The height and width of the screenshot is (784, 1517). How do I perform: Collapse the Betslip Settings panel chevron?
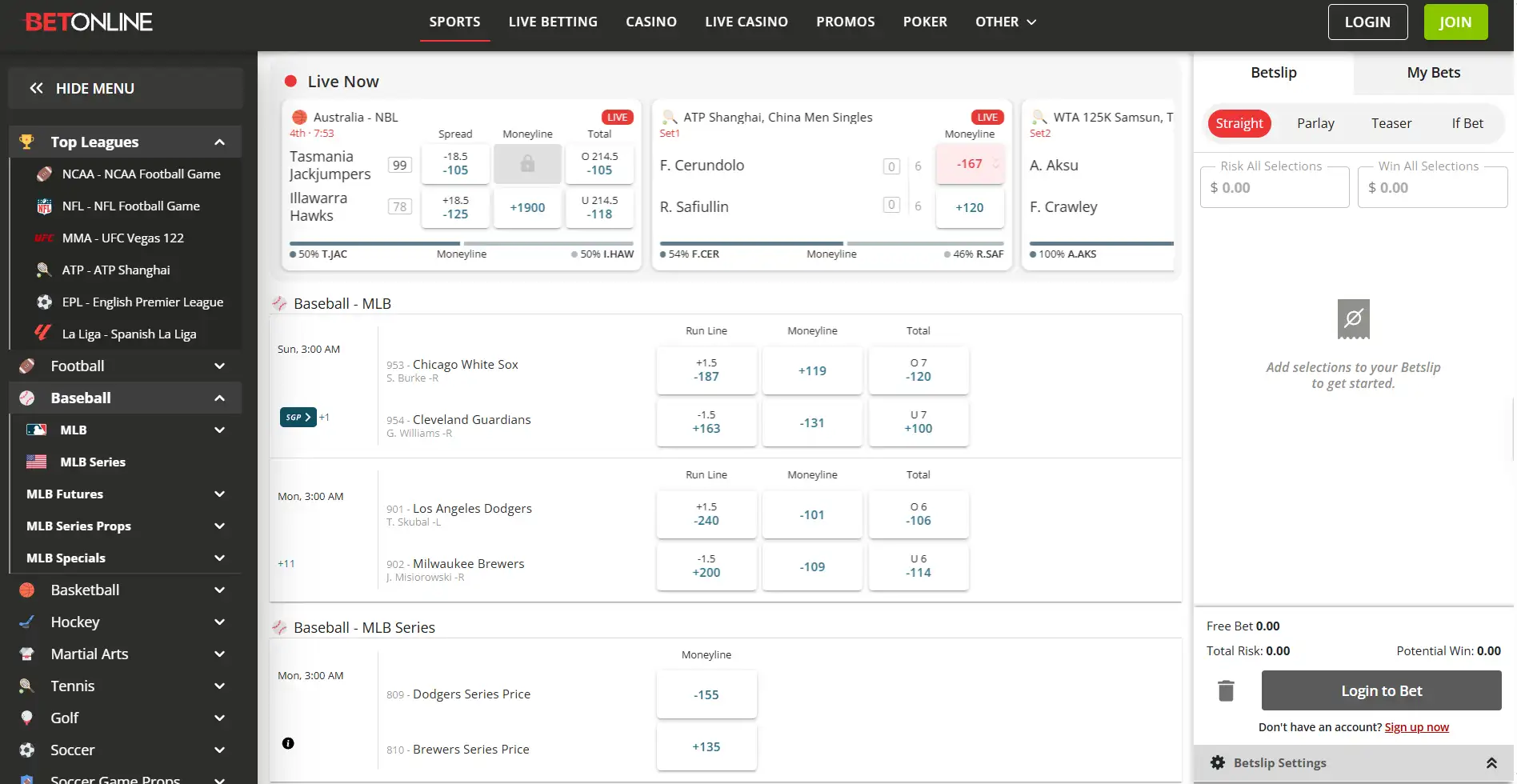[1491, 762]
